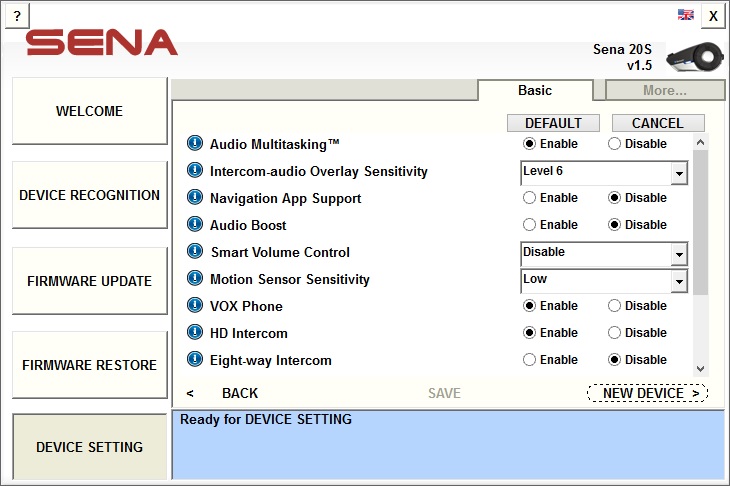Click the SENA logo

[101, 42]
